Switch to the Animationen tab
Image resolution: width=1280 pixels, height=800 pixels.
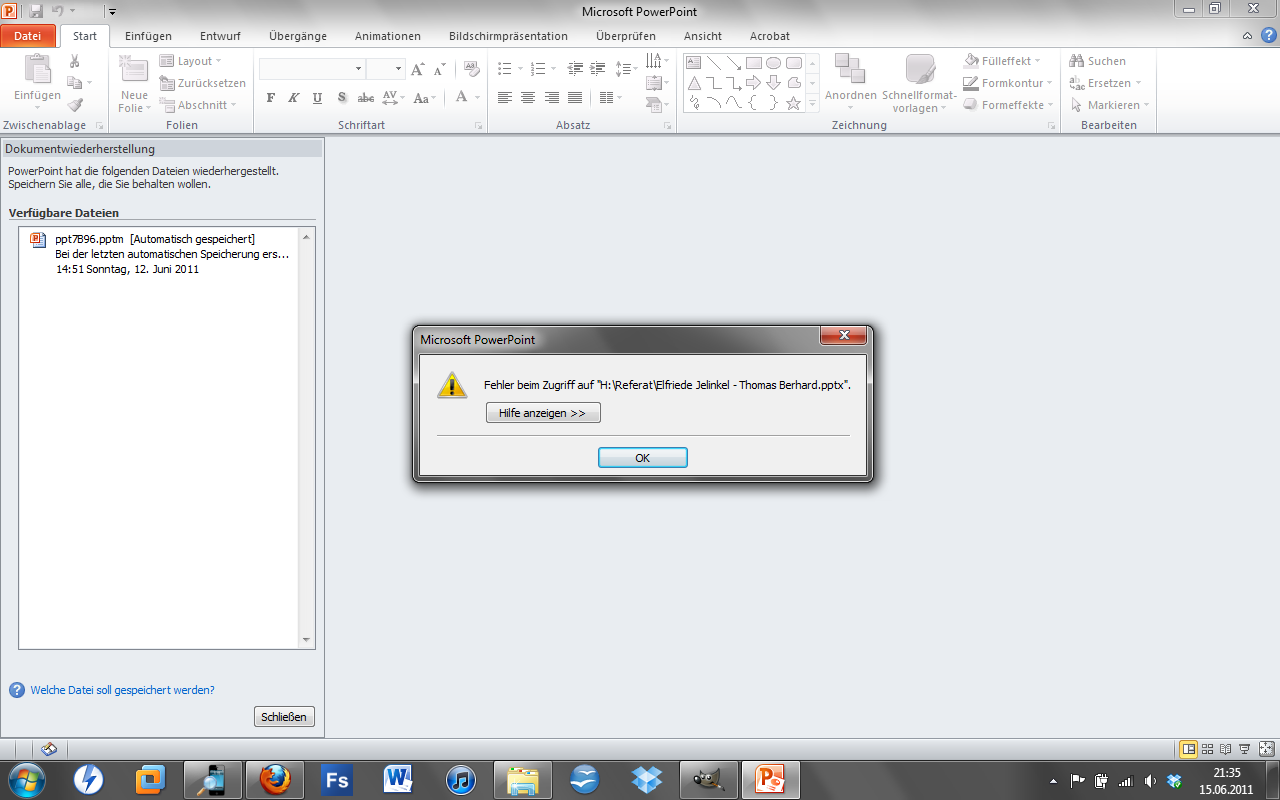(388, 36)
